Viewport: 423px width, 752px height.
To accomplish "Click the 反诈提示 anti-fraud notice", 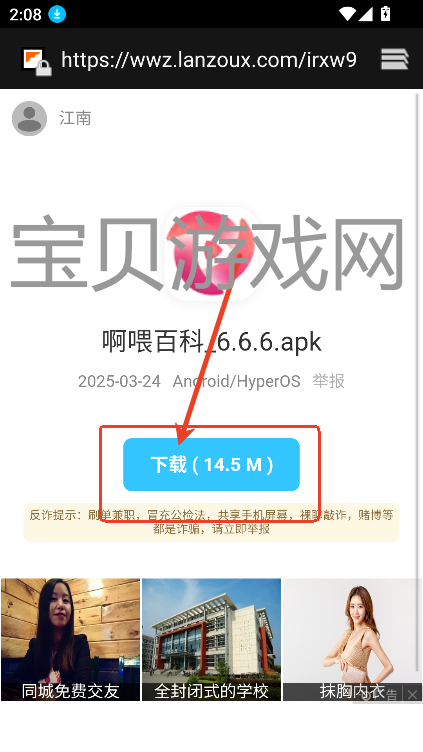I will (x=212, y=522).
